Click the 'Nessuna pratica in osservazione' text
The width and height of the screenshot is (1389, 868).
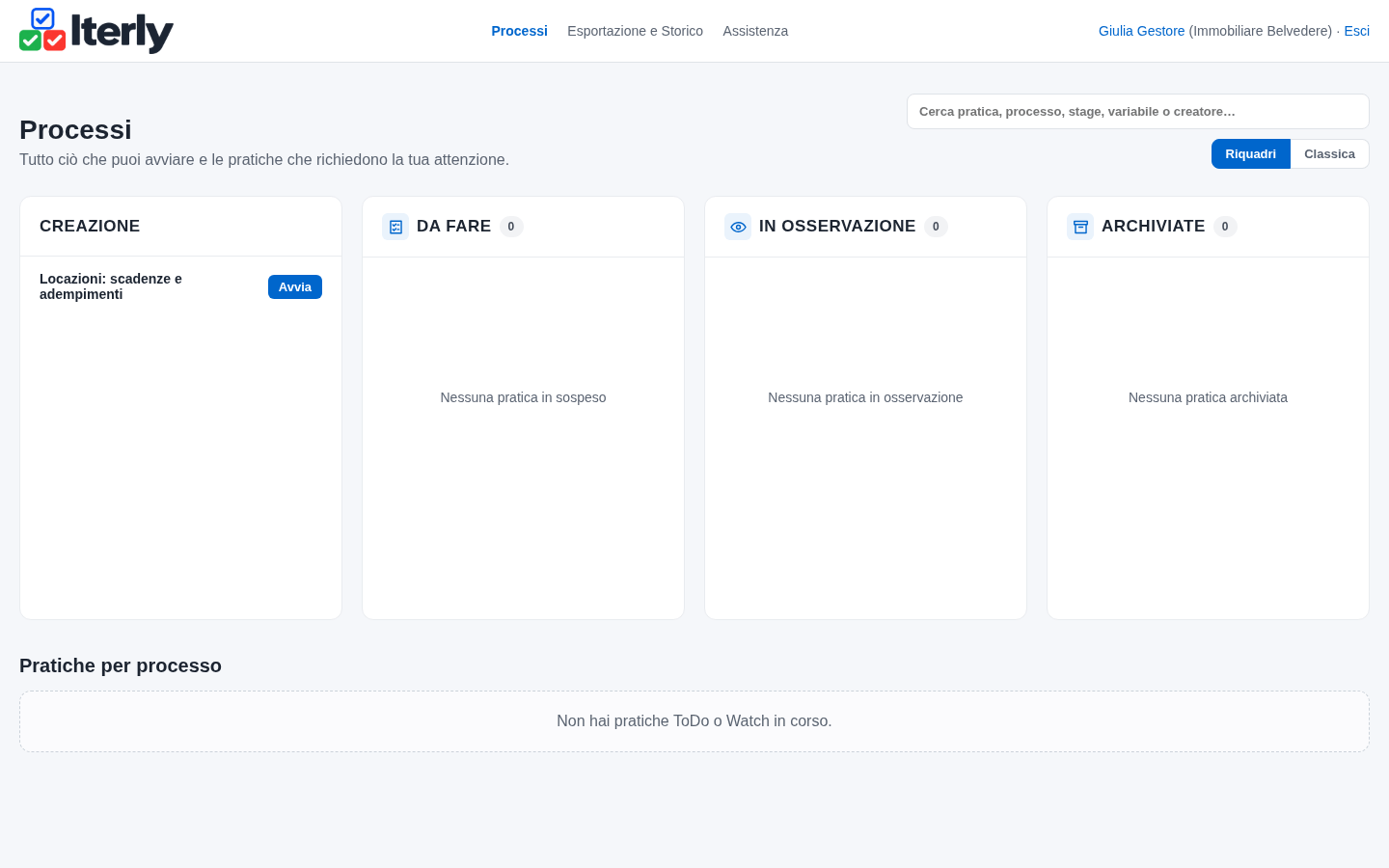tap(865, 397)
